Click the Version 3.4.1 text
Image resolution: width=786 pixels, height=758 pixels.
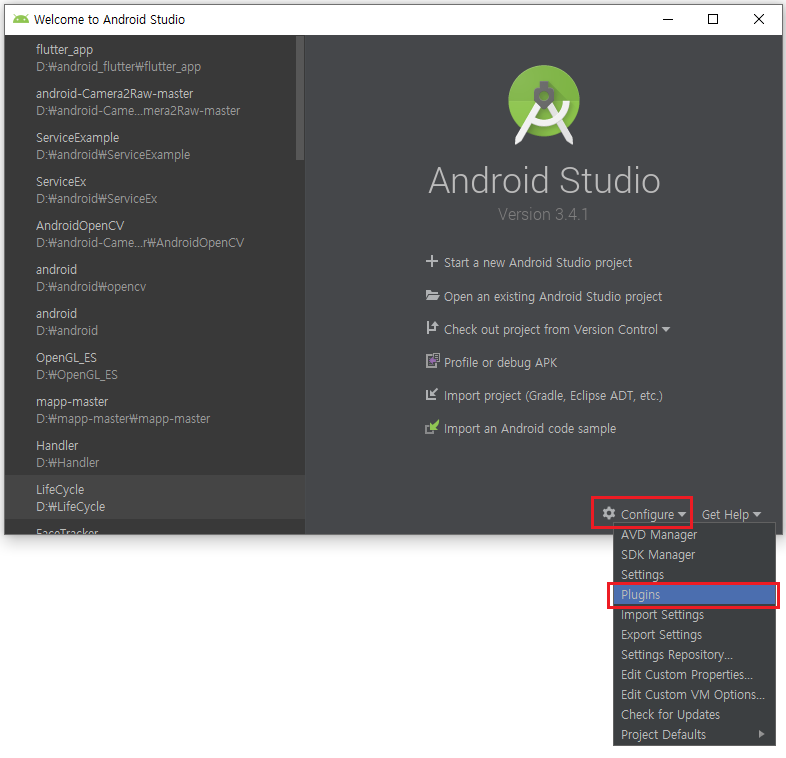[543, 215]
